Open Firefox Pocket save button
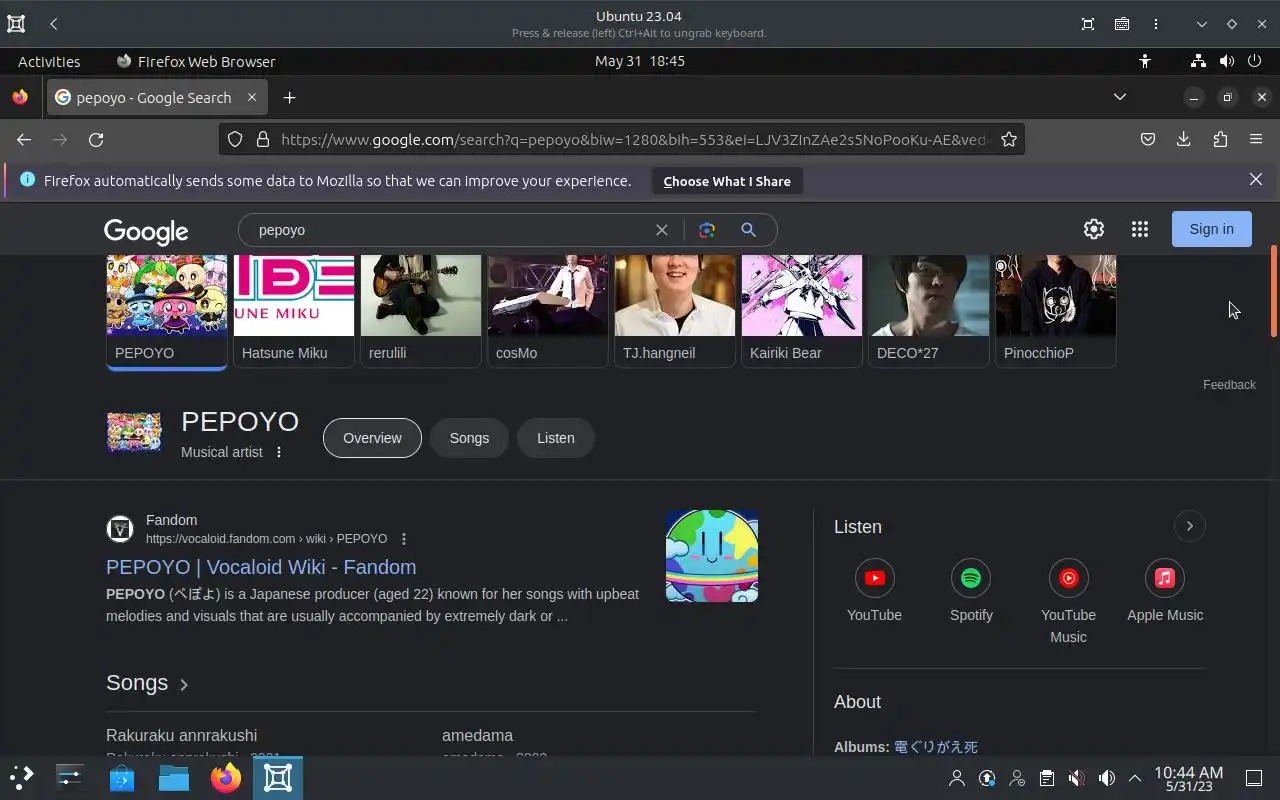The width and height of the screenshot is (1280, 800). 1148,140
